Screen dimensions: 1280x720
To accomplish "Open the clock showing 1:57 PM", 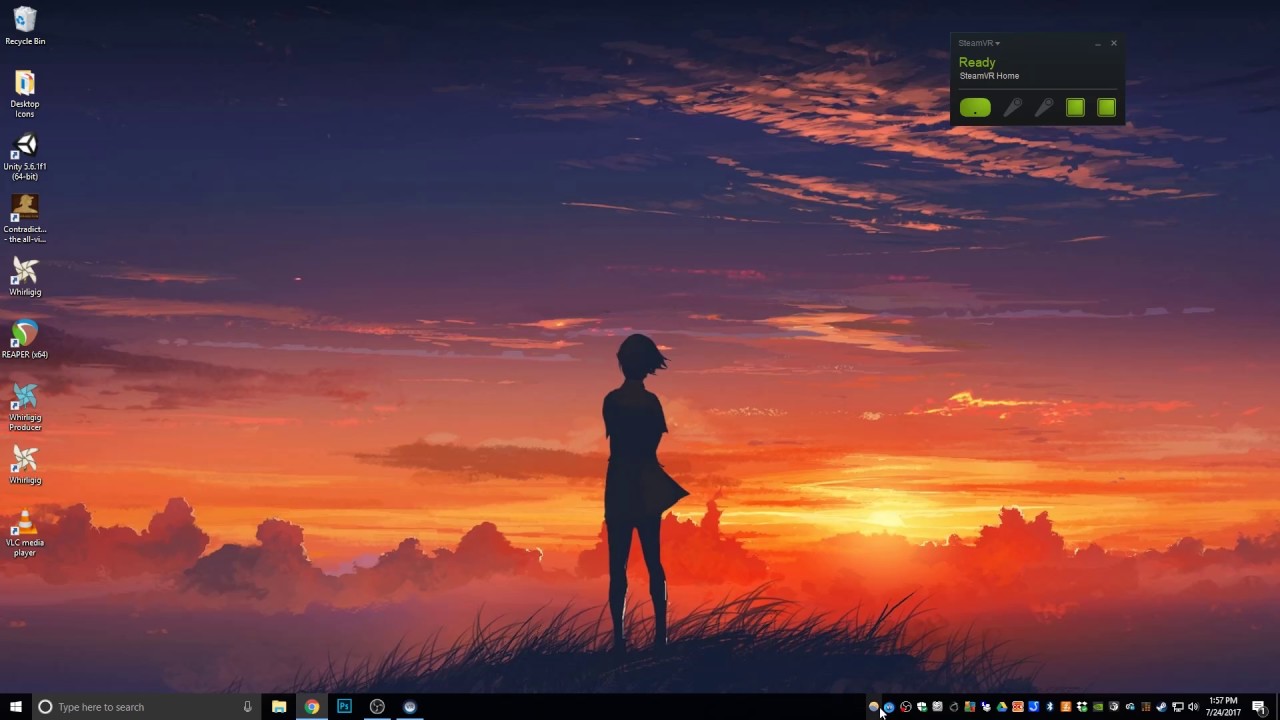I will [1224, 707].
